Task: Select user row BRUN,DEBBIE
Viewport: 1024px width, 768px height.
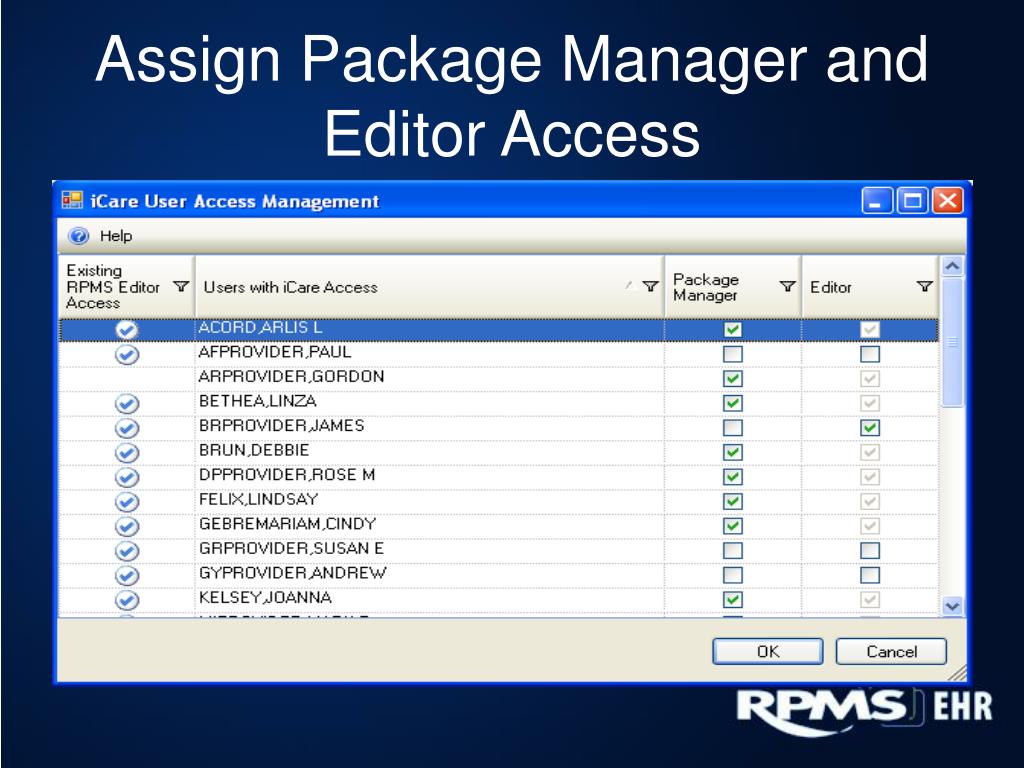Action: pyautogui.click(x=498, y=453)
